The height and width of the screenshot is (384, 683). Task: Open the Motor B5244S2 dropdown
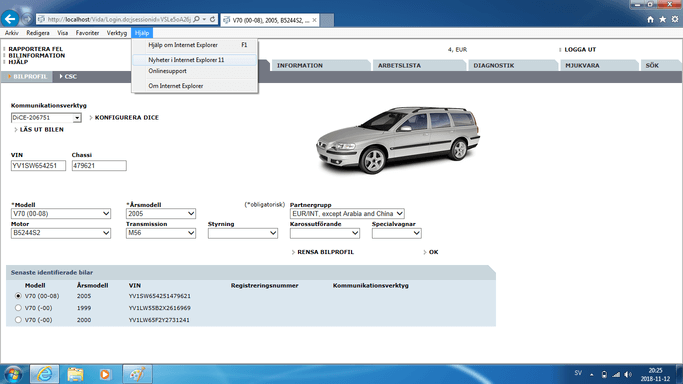(x=61, y=233)
